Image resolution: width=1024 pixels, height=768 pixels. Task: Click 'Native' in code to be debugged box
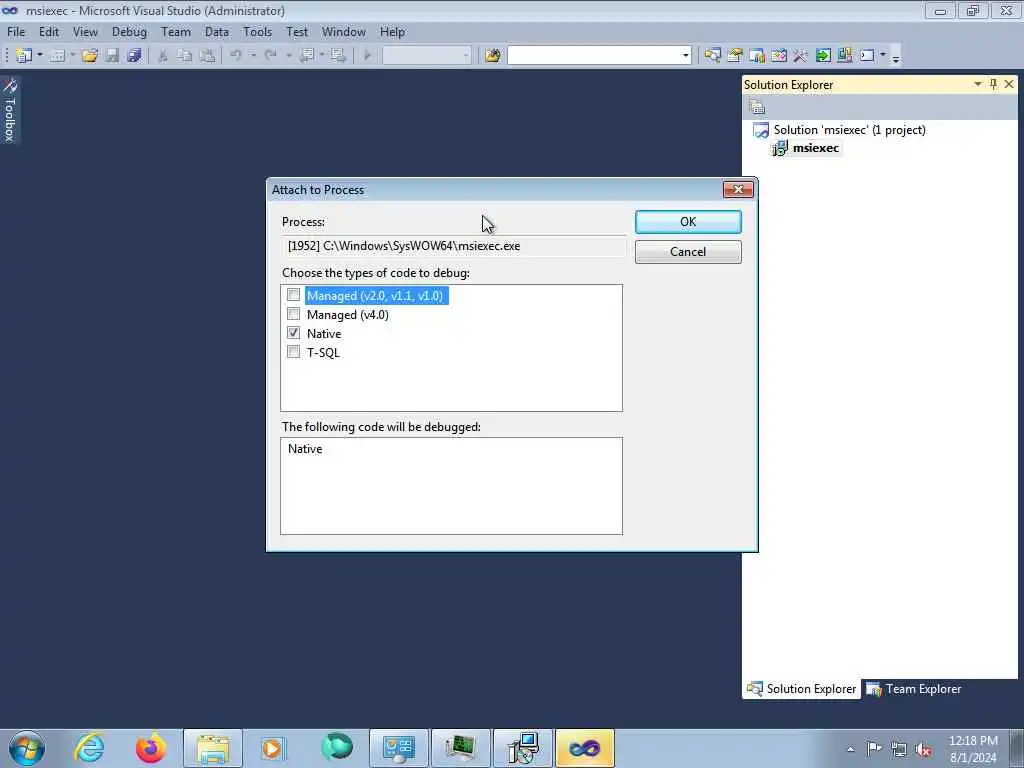pos(305,449)
